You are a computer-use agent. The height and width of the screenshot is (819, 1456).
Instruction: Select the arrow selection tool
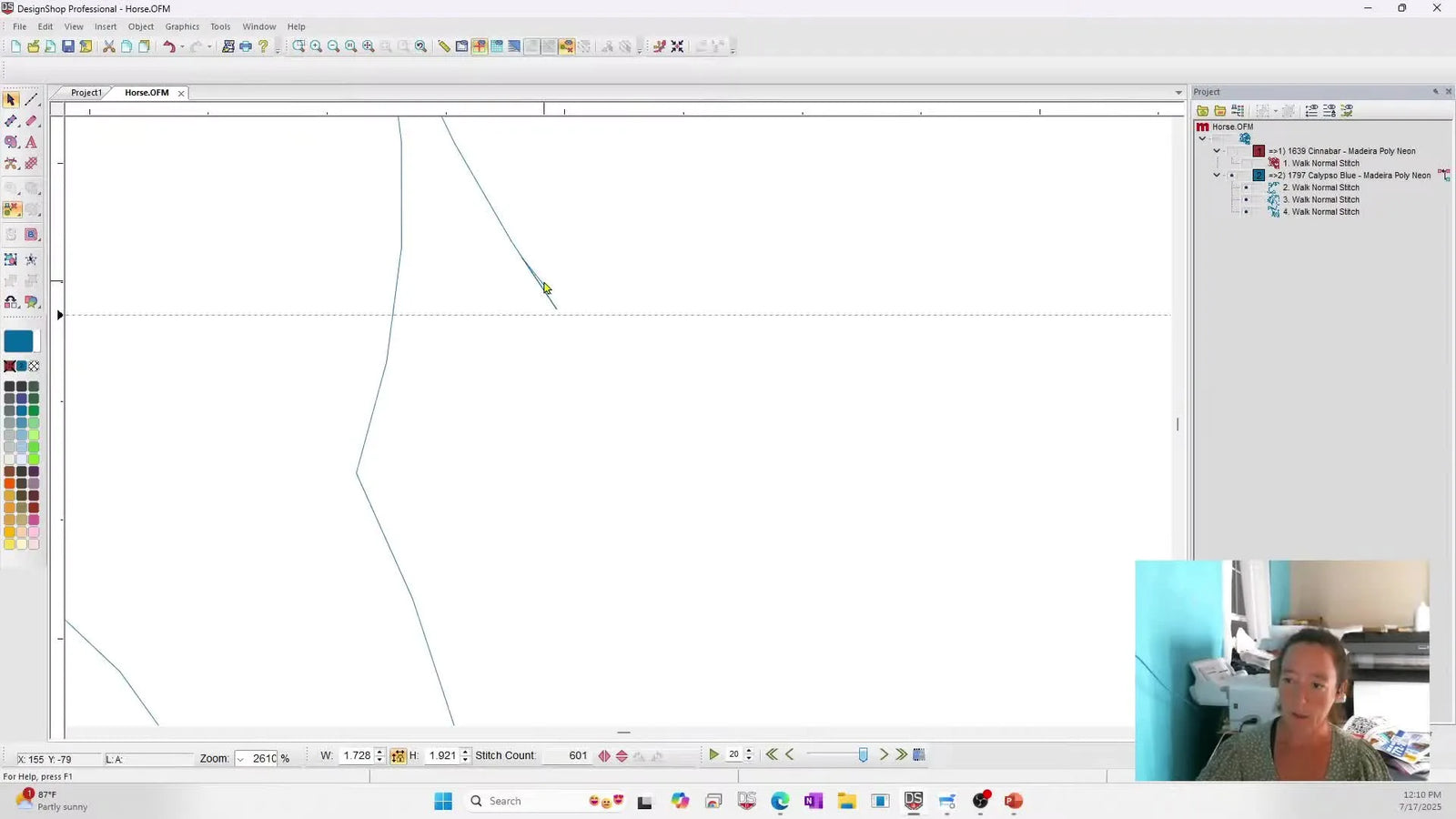(x=11, y=99)
